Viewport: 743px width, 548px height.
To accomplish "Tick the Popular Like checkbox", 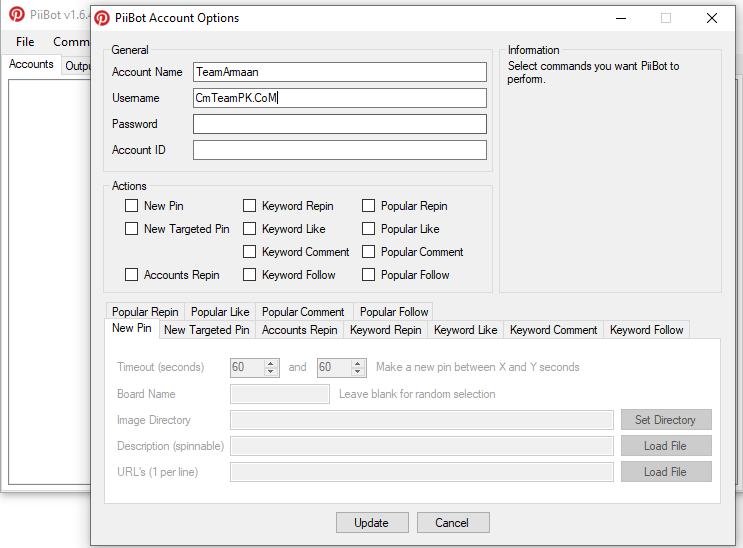I will coord(368,229).
